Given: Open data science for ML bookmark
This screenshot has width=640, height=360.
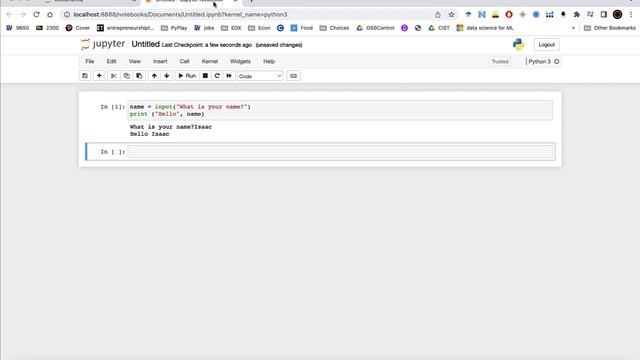Looking at the screenshot, I should click(485, 28).
